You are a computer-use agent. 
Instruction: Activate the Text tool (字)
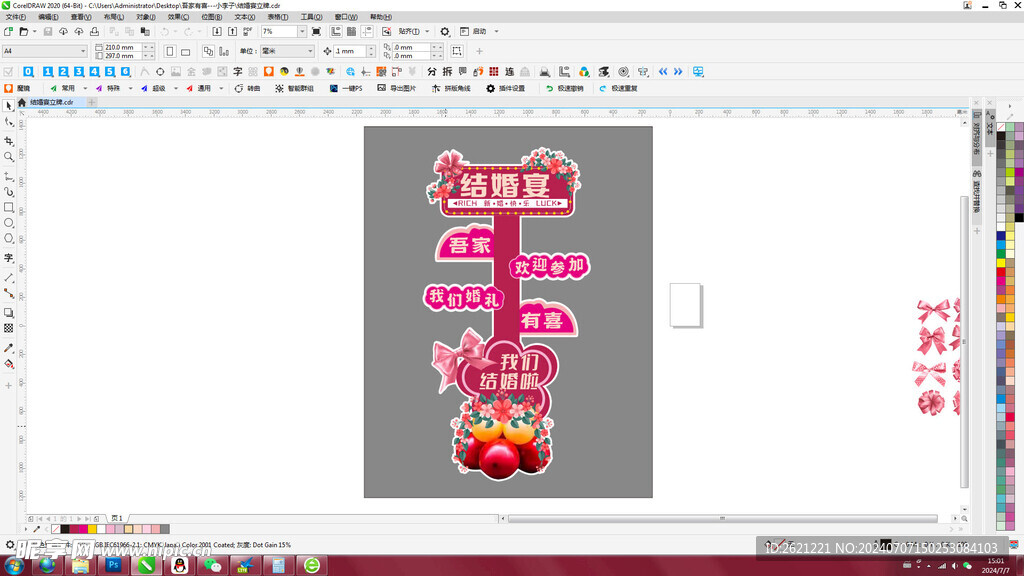9,258
